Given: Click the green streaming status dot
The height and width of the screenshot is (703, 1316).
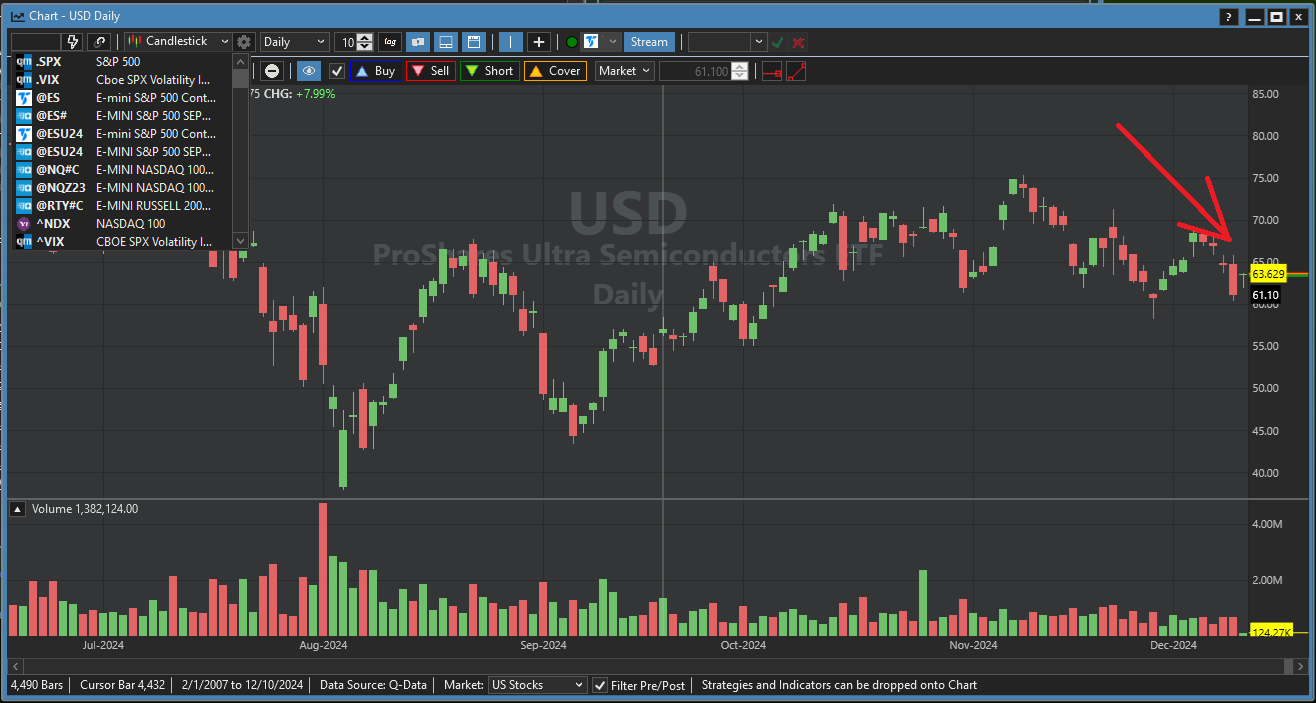Looking at the screenshot, I should [571, 42].
